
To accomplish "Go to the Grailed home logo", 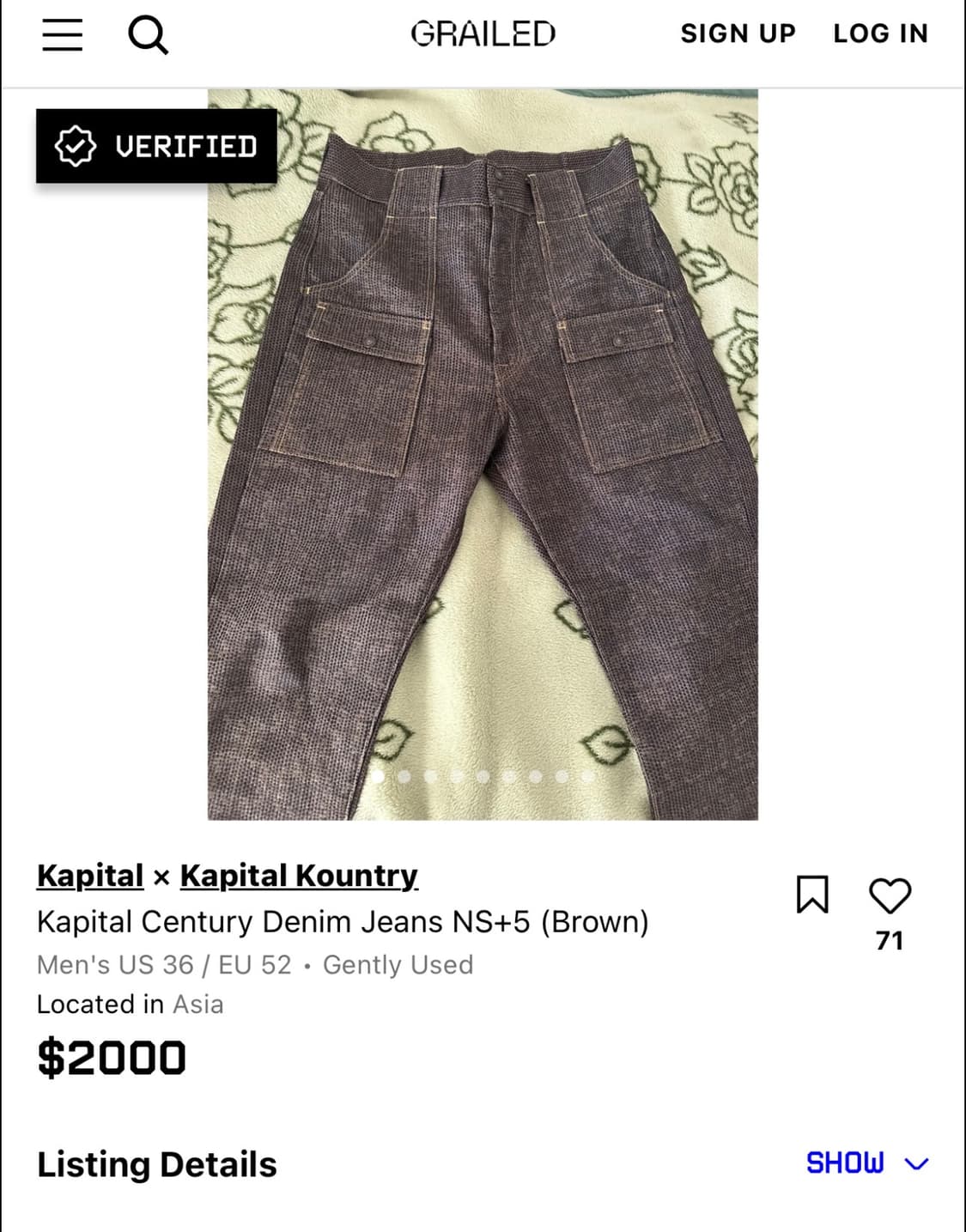I will click(x=483, y=34).
